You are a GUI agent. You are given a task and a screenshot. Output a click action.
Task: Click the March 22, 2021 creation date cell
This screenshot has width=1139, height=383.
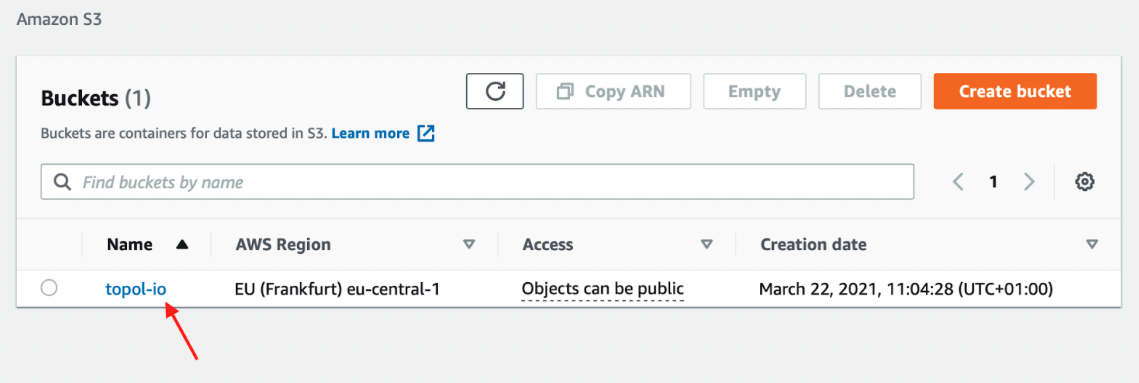point(906,289)
